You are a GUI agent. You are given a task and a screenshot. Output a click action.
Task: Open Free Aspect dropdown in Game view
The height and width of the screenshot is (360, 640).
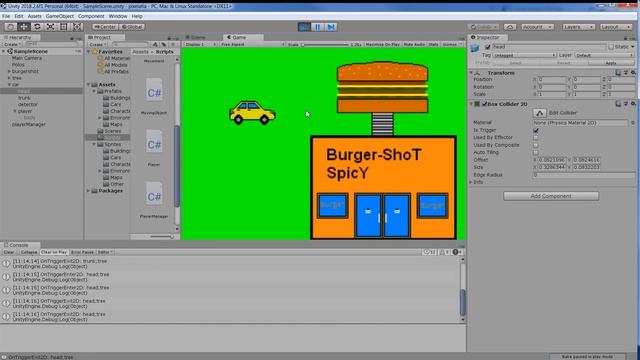(x=252, y=44)
